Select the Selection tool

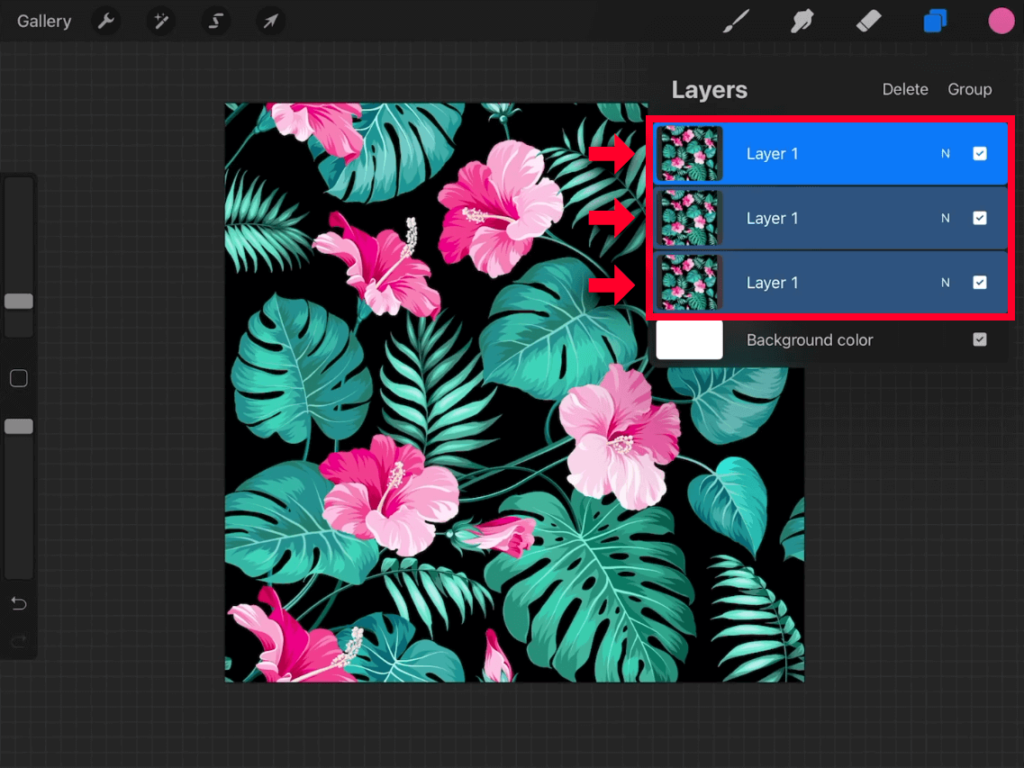click(215, 20)
